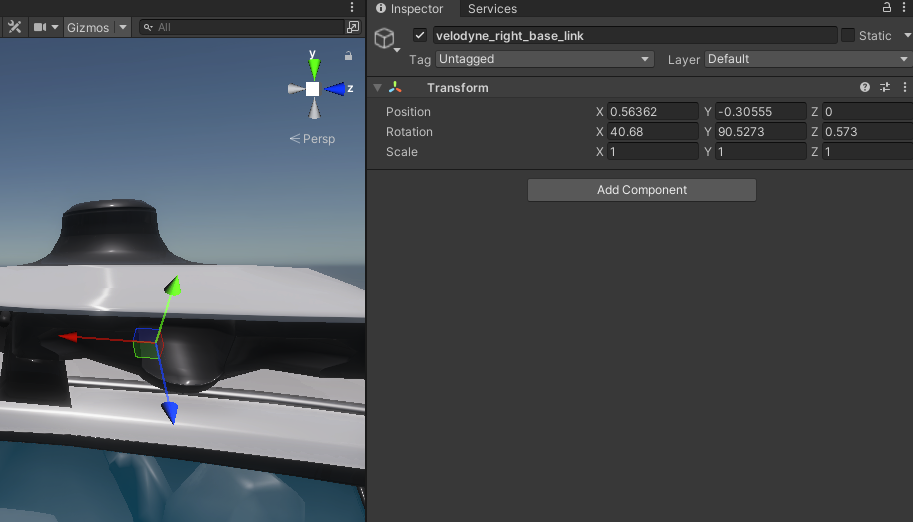Click the scene camera settings icon

pos(41,27)
